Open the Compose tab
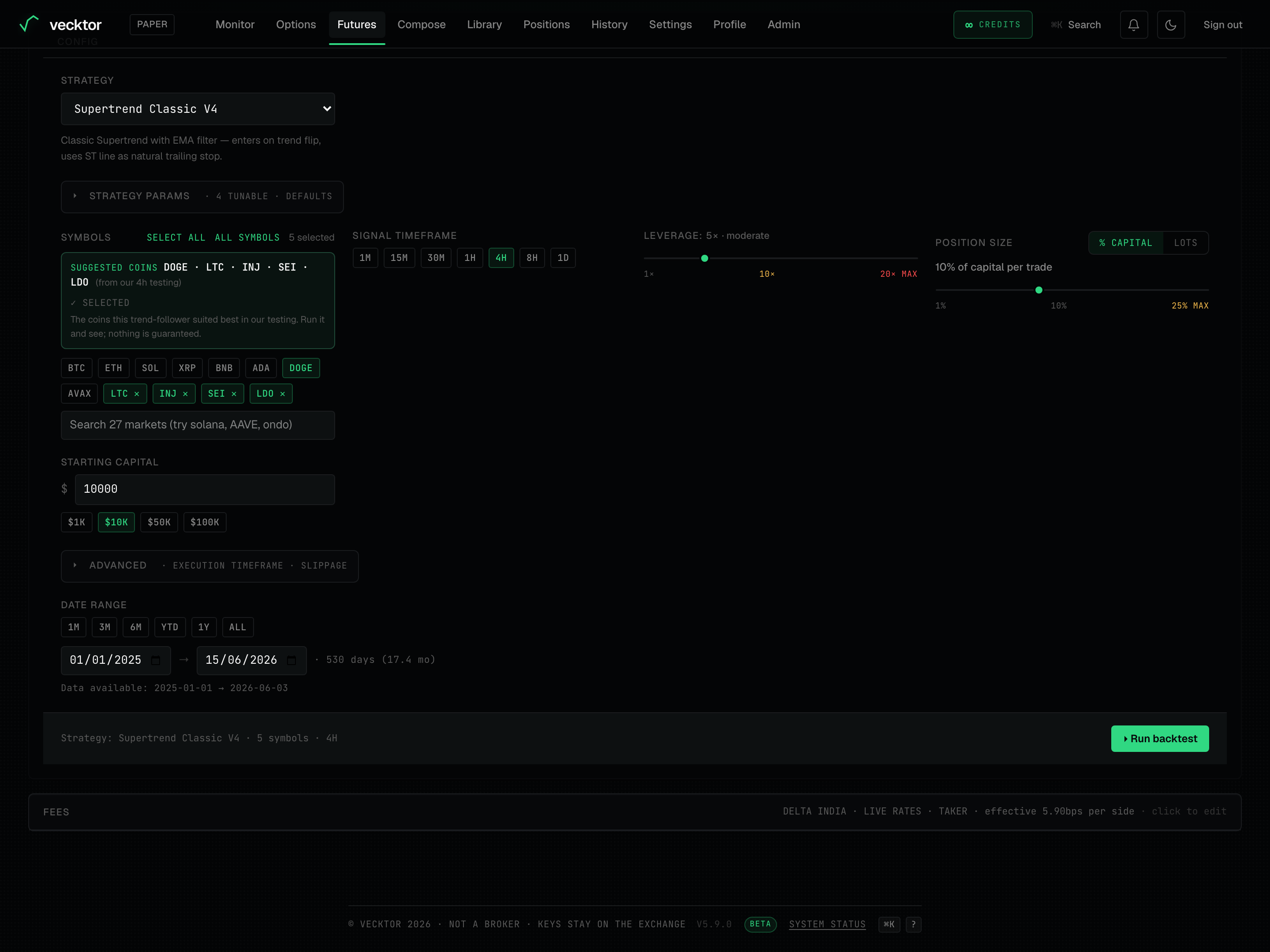Viewport: 1270px width, 952px height. [422, 25]
